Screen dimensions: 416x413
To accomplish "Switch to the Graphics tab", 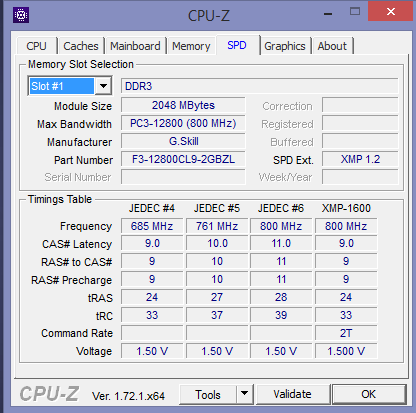I will point(285,46).
